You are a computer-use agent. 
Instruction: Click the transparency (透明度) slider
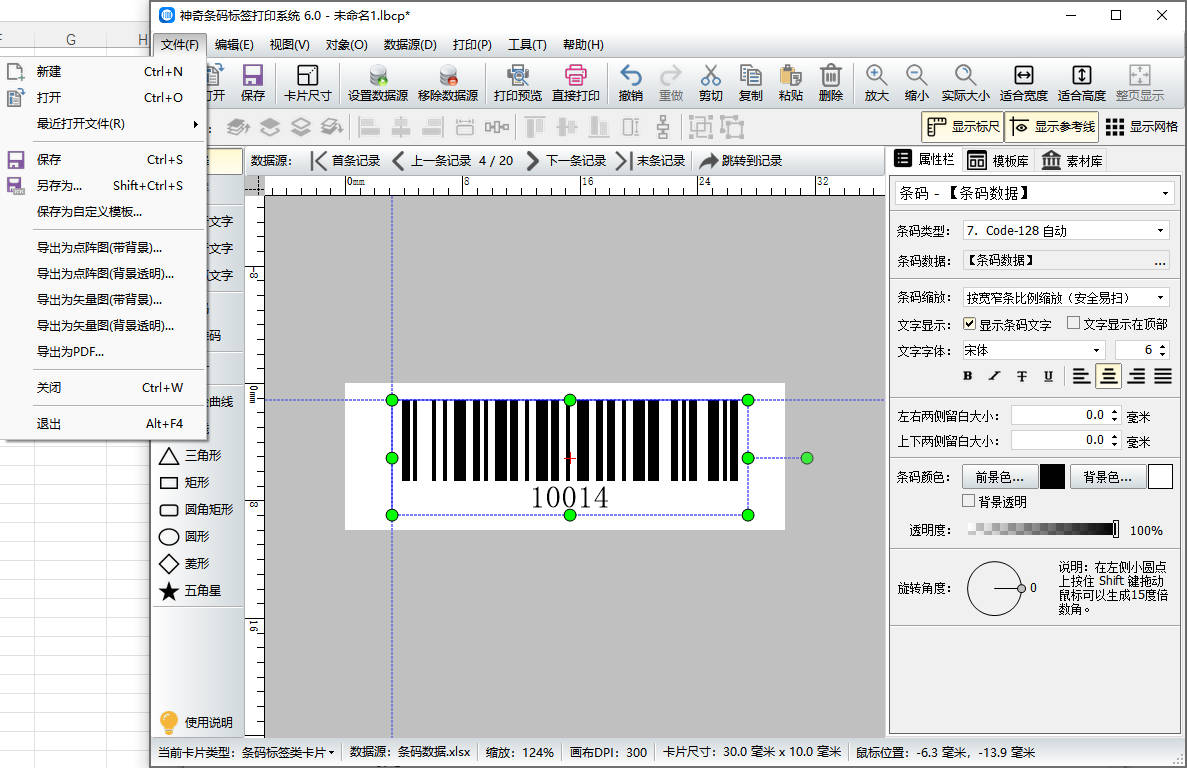click(x=1044, y=530)
